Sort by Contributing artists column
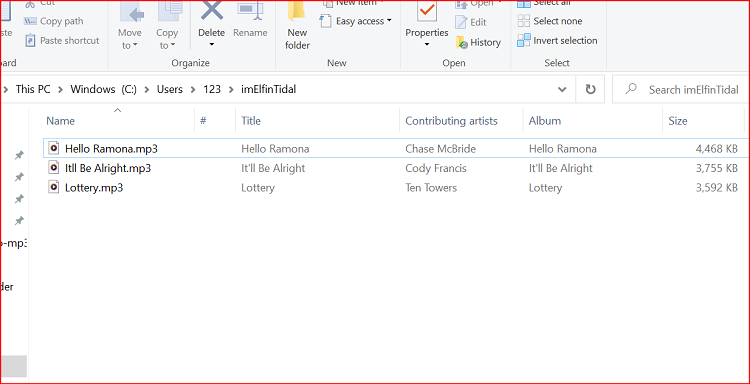 [x=461, y=121]
